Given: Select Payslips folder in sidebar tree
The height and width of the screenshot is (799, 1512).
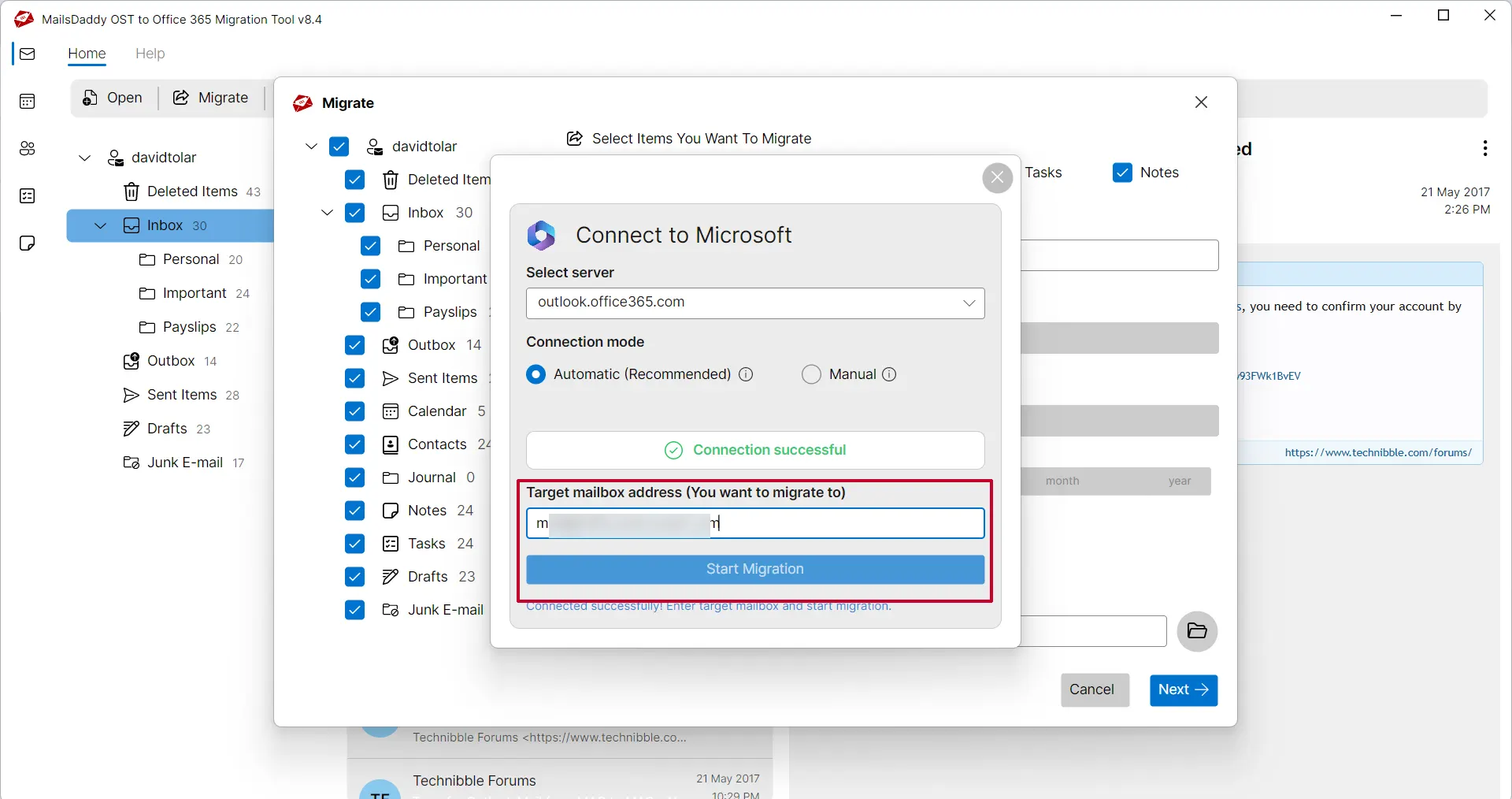Looking at the screenshot, I should pyautogui.click(x=189, y=327).
